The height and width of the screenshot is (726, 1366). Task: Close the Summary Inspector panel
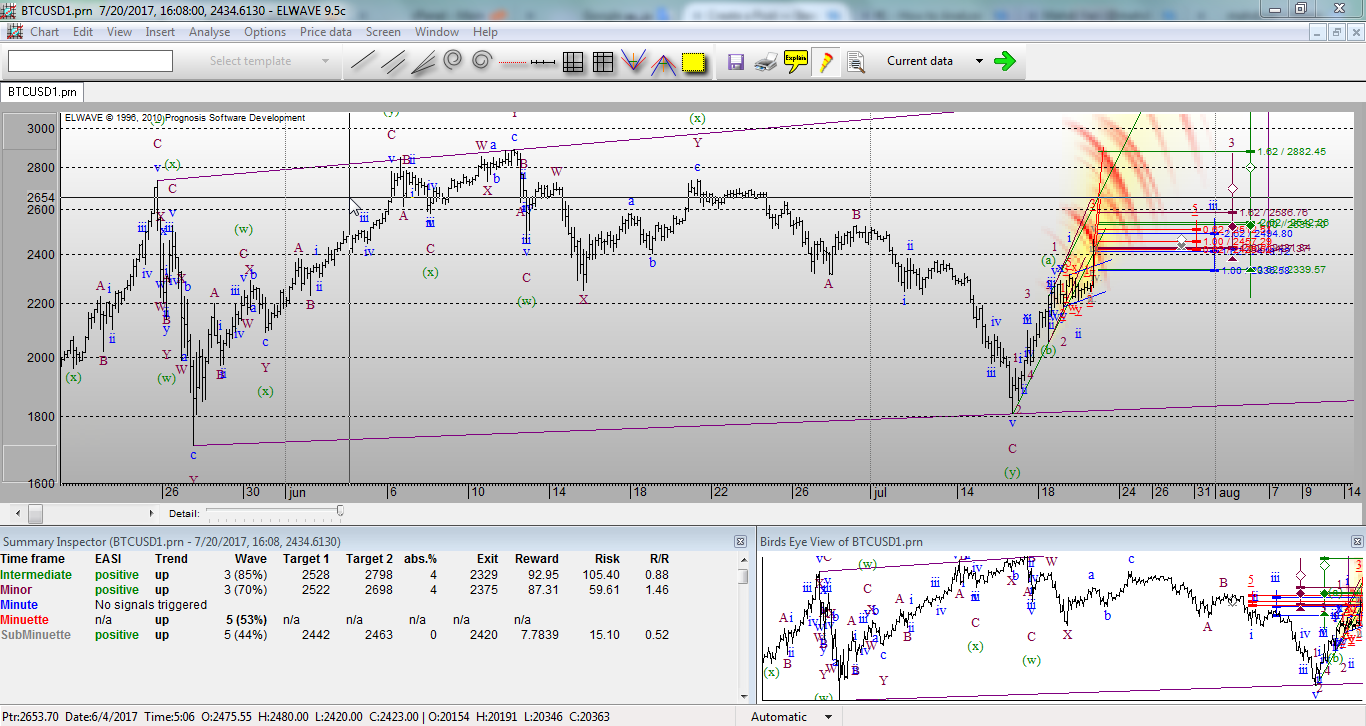(x=741, y=541)
